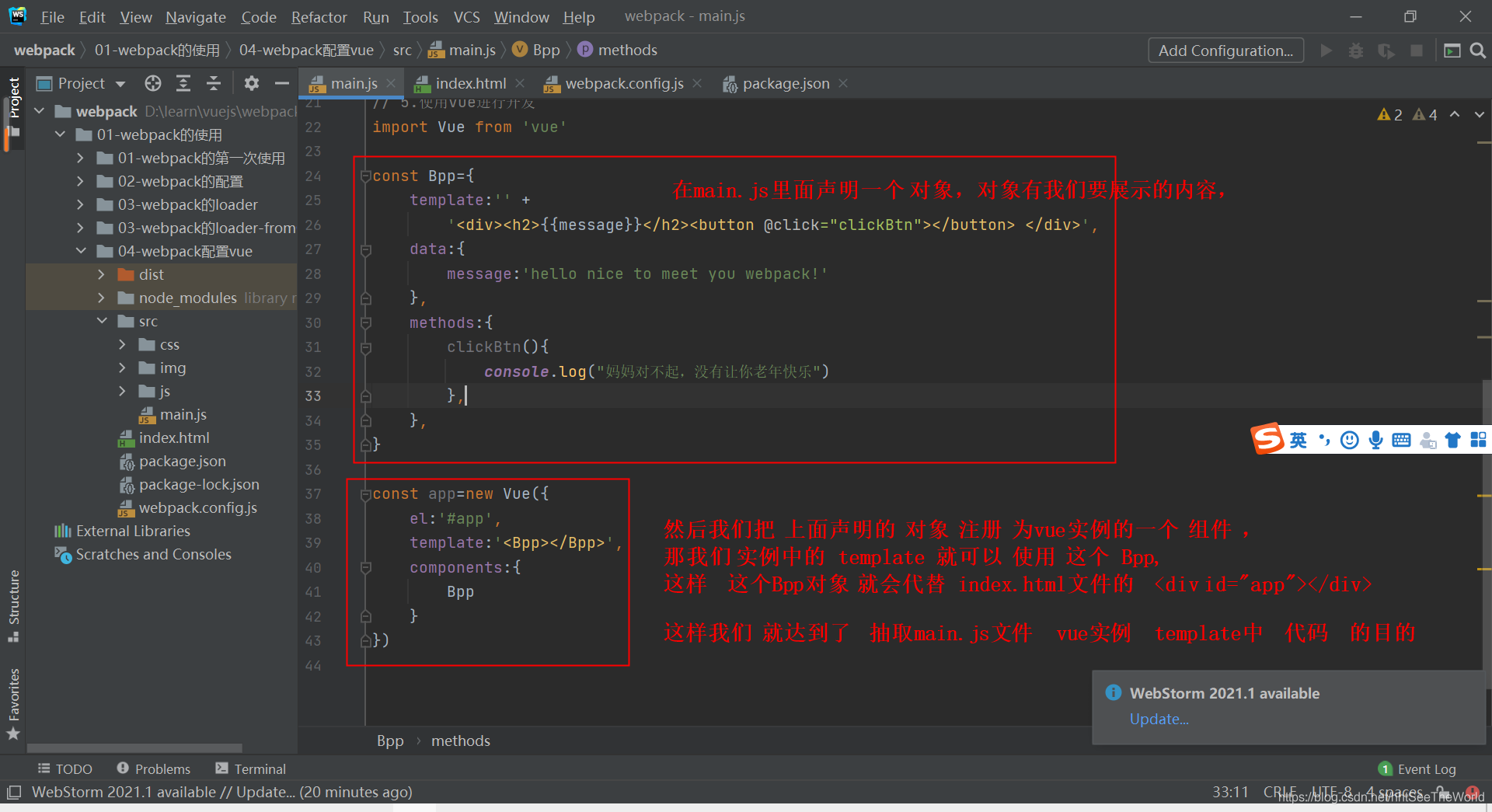Screen dimensions: 1492x812
Task: Click the IME toolbox grid icon
Action: pyautogui.click(x=1478, y=440)
